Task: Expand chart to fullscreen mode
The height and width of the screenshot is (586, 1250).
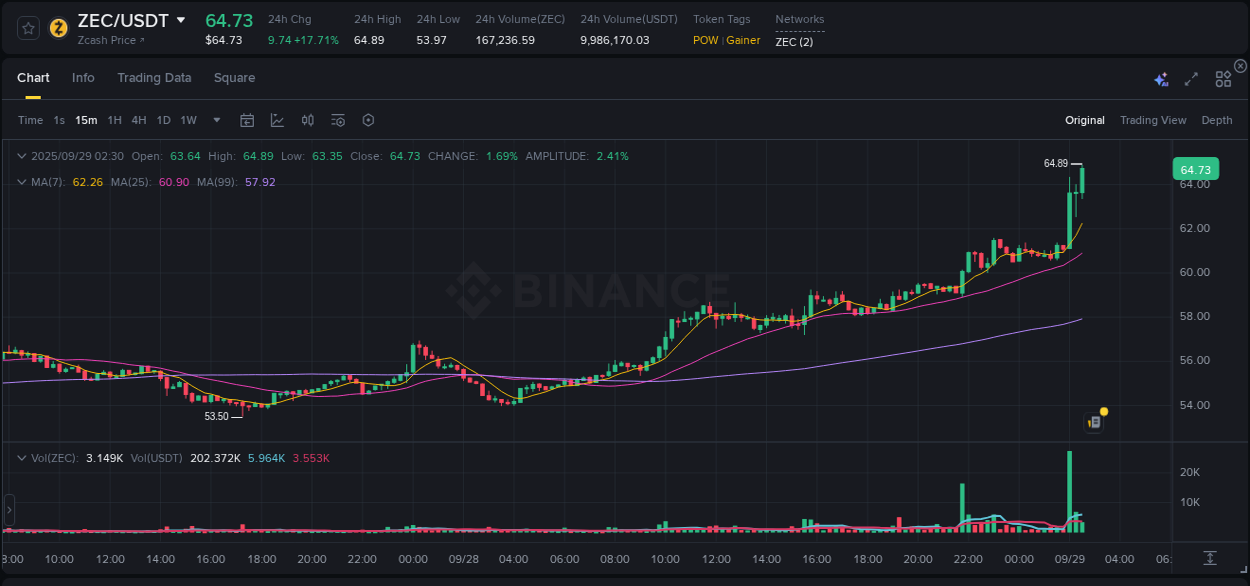Action: point(1191,77)
